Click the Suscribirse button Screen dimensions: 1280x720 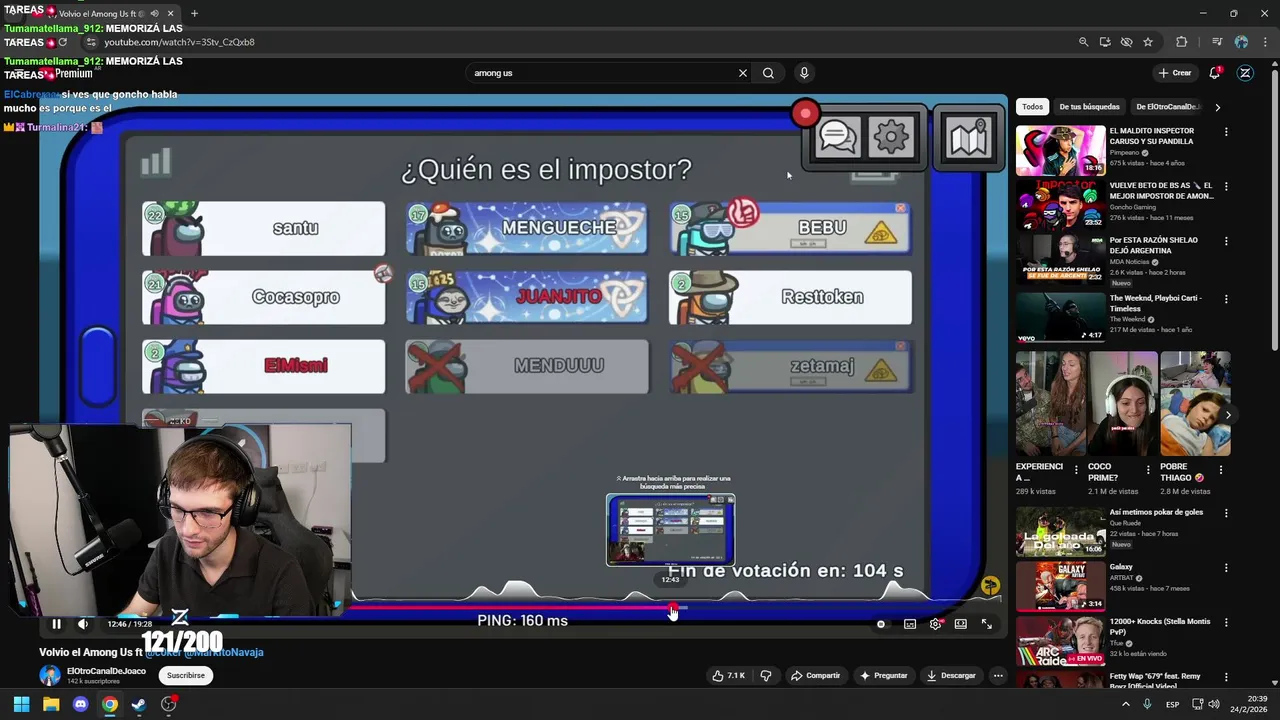click(x=186, y=675)
